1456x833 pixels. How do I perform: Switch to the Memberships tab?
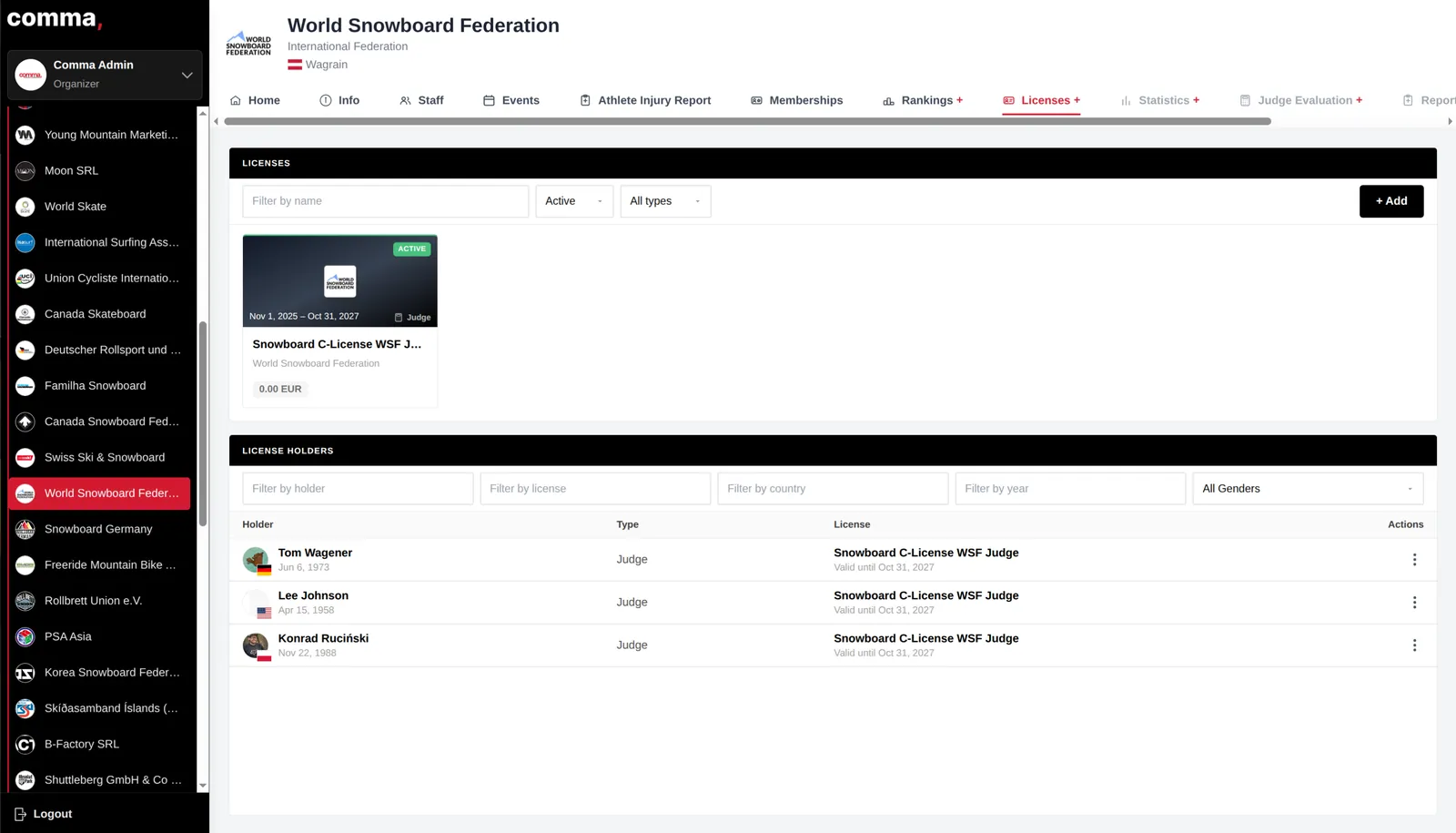(x=796, y=100)
